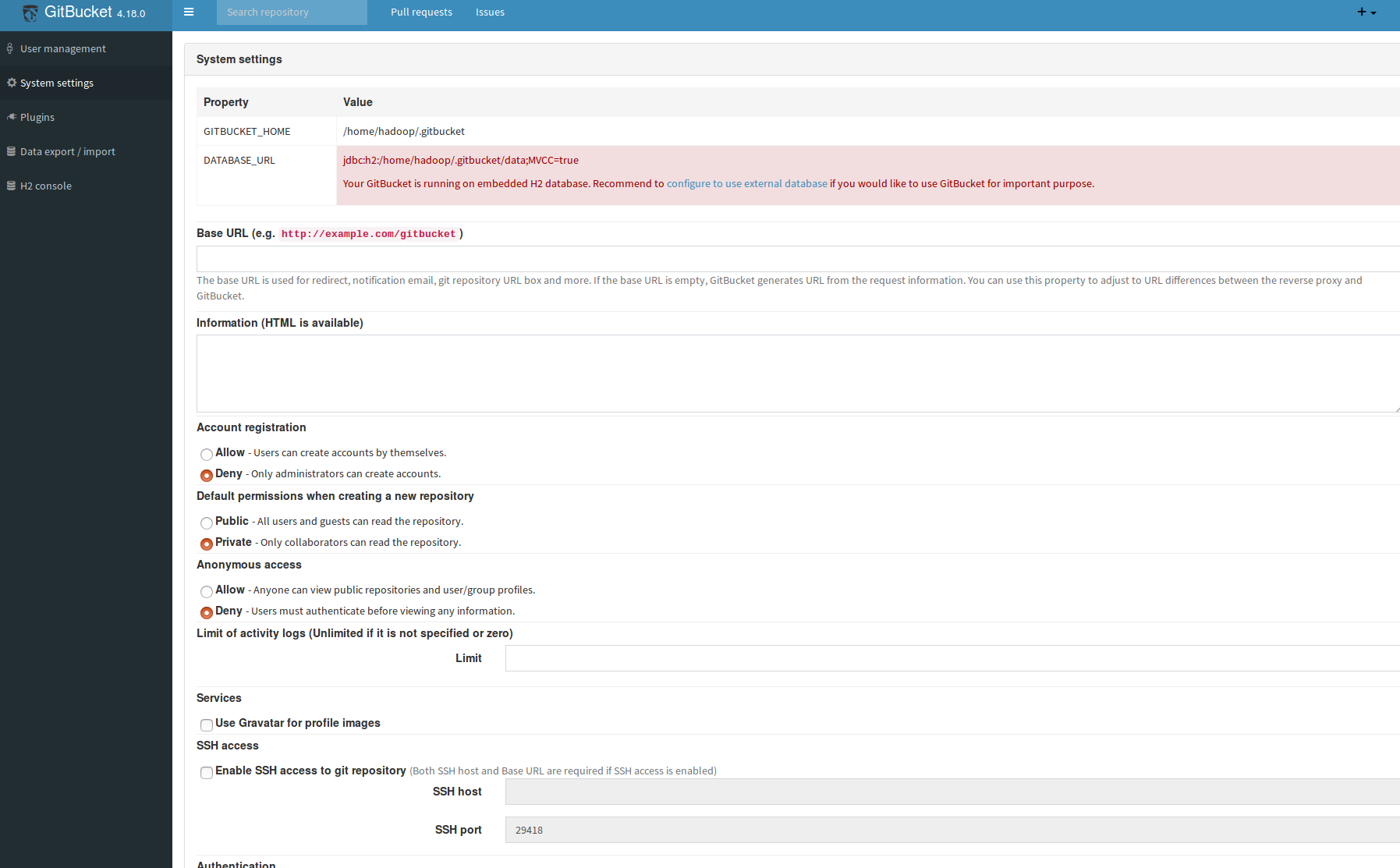This screenshot has height=868, width=1400.
Task: Click the version number 4.18.0
Action: click(x=131, y=13)
